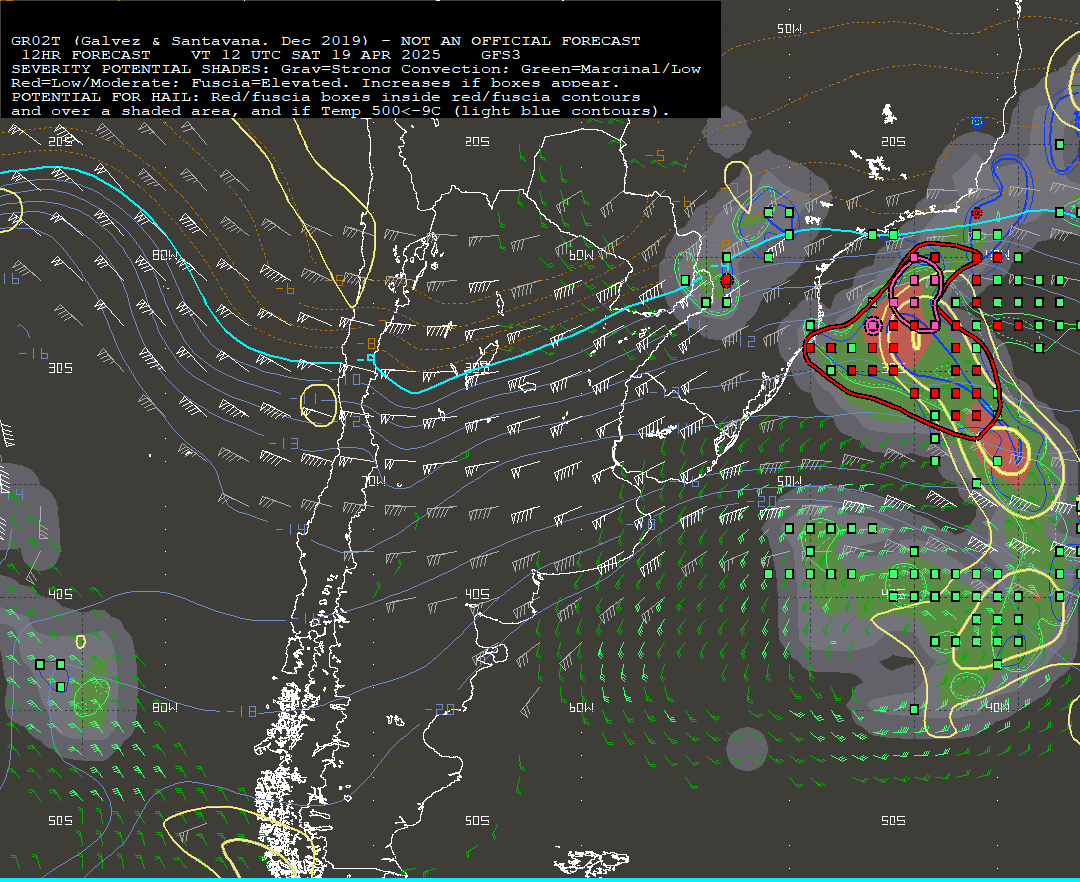The height and width of the screenshot is (882, 1080).
Task: Click the fuchsia hail contour line
Action: [915, 294]
